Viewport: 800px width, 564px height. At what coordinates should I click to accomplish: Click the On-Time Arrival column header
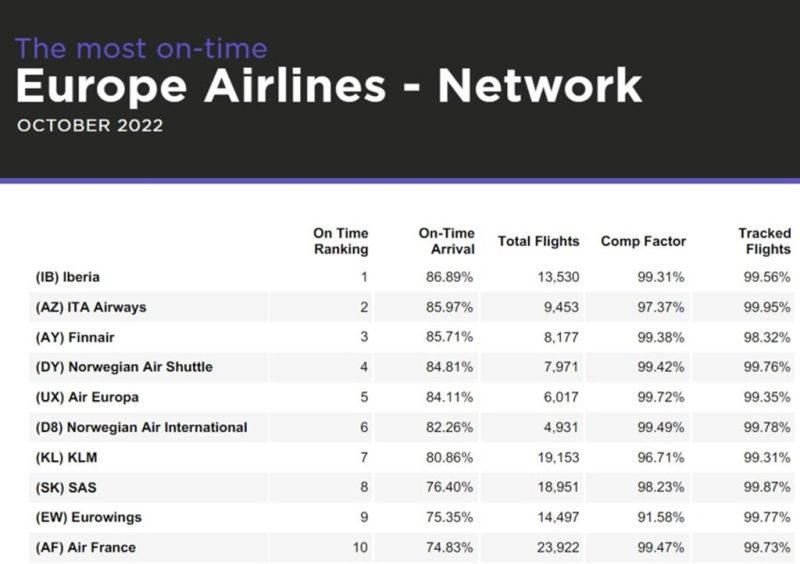click(x=446, y=241)
